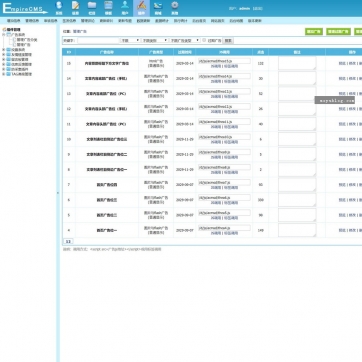Click the green Add Ad (增加广告) button
This screenshot has width=362, height=362.
point(314,32)
